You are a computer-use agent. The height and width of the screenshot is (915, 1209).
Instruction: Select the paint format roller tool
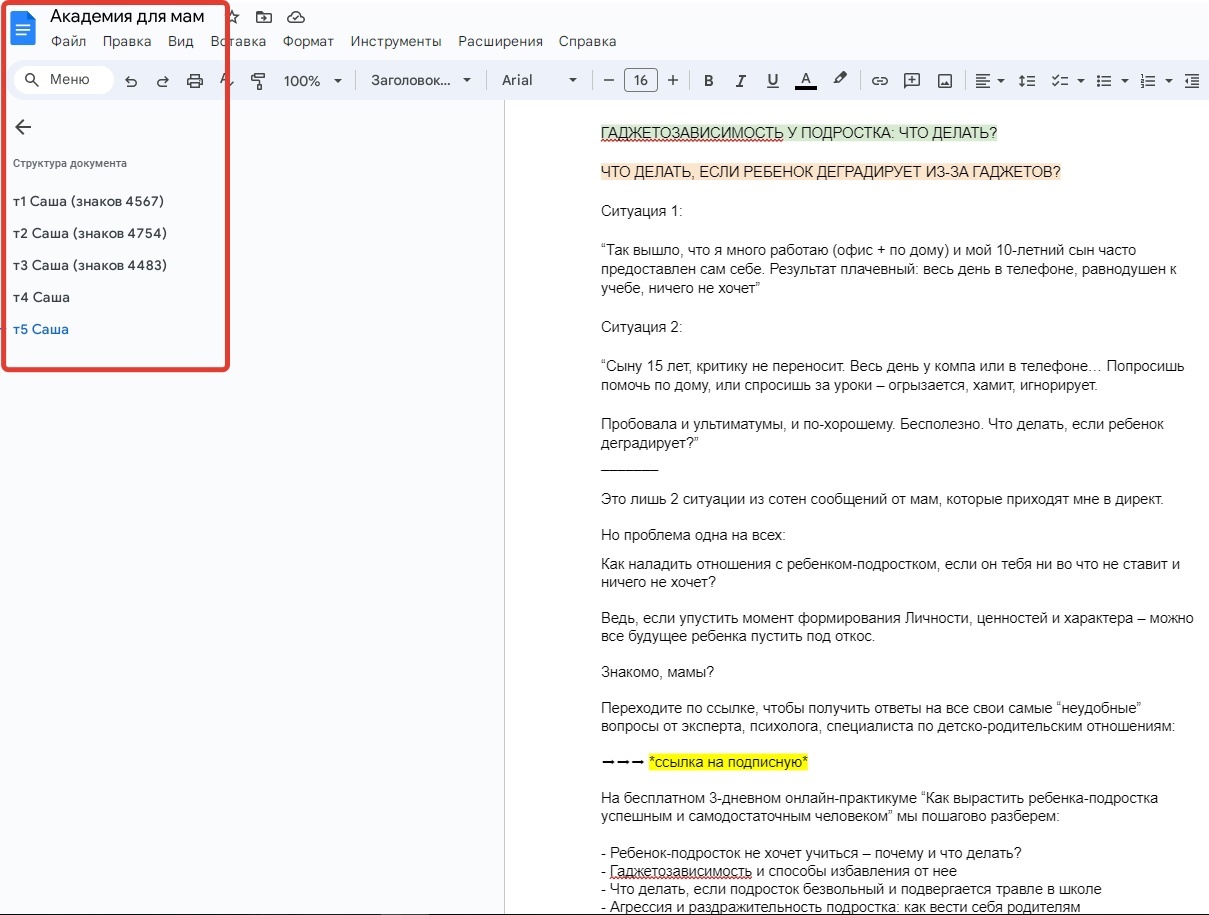coord(258,81)
